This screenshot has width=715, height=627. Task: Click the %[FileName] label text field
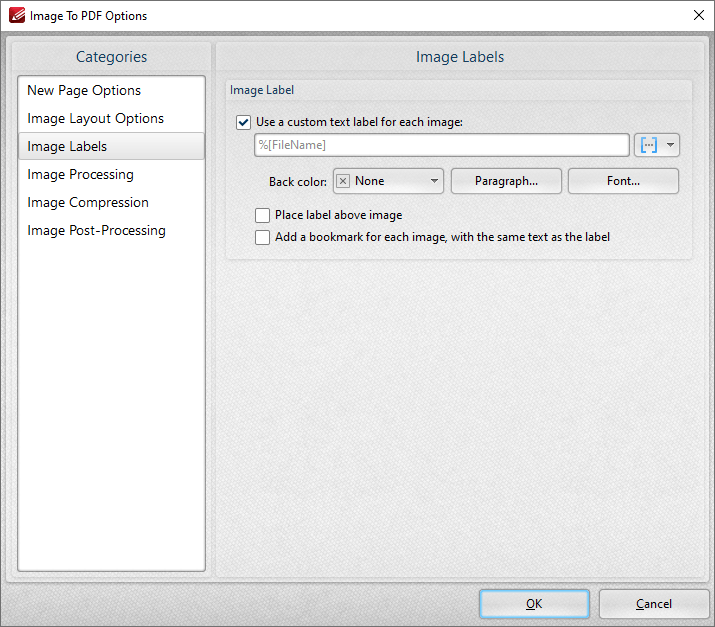tap(441, 145)
